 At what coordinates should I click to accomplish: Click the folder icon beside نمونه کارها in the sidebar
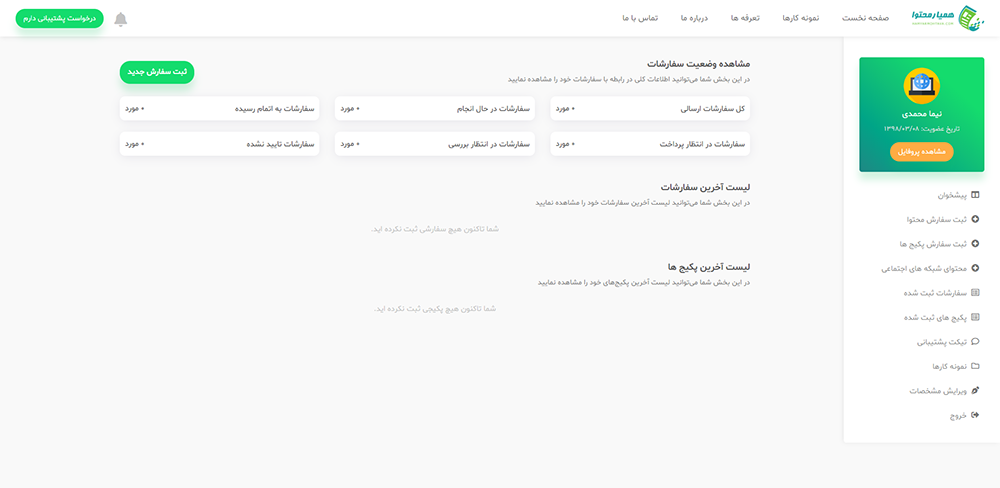974,366
